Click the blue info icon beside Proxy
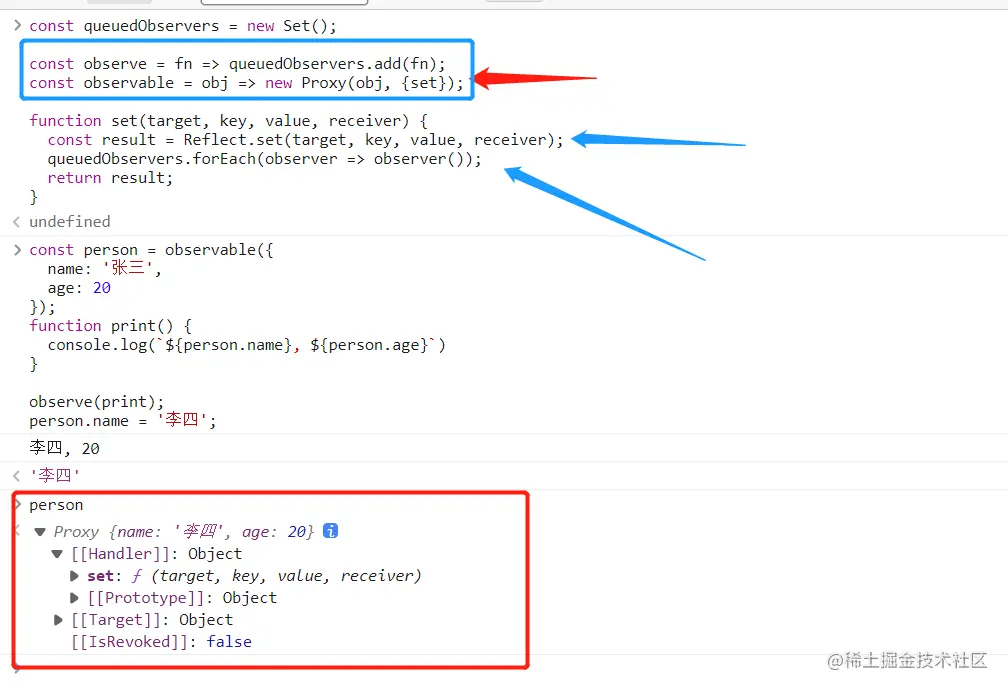This screenshot has height=691, width=1008. click(330, 531)
